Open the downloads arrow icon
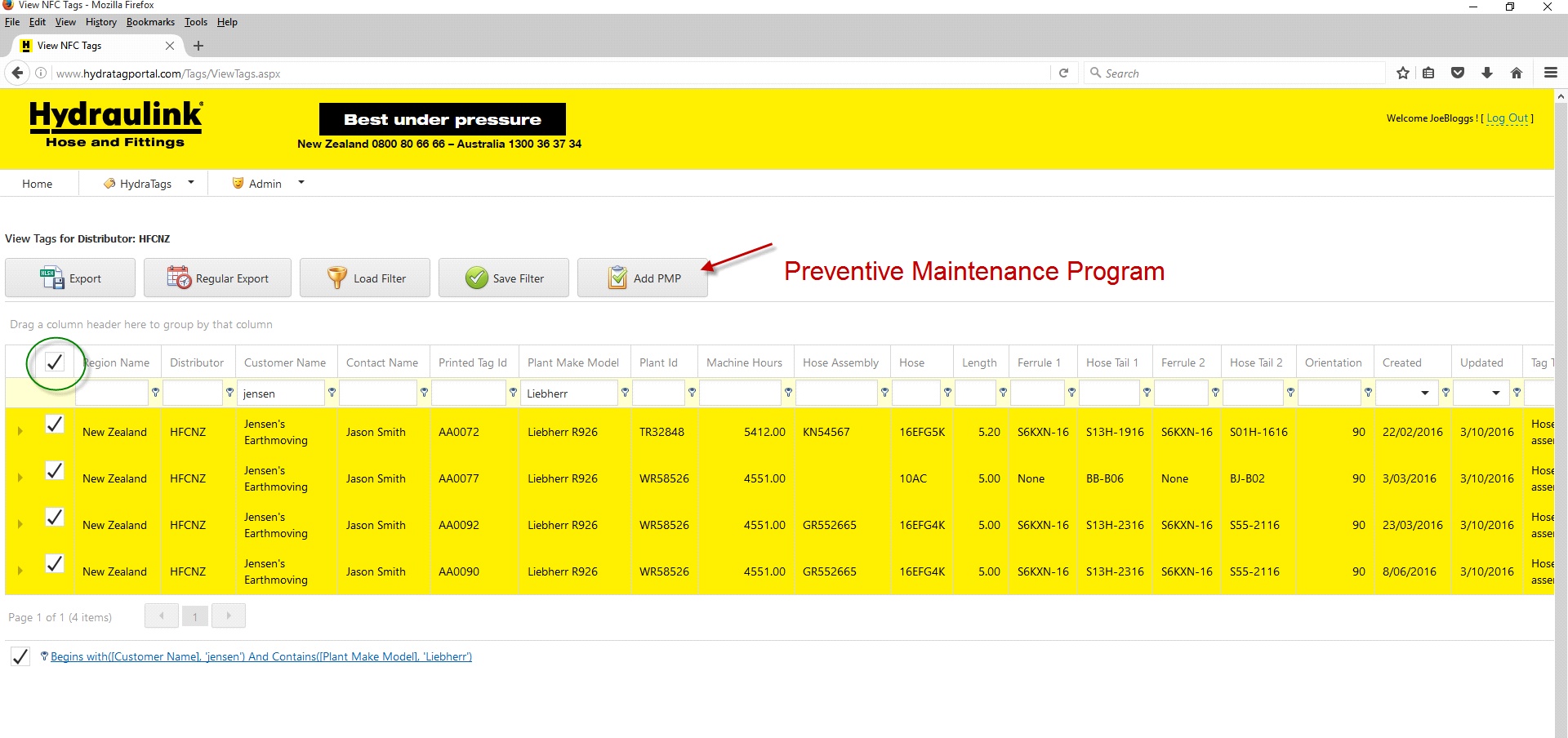This screenshot has height=738, width=1568. 1487,73
